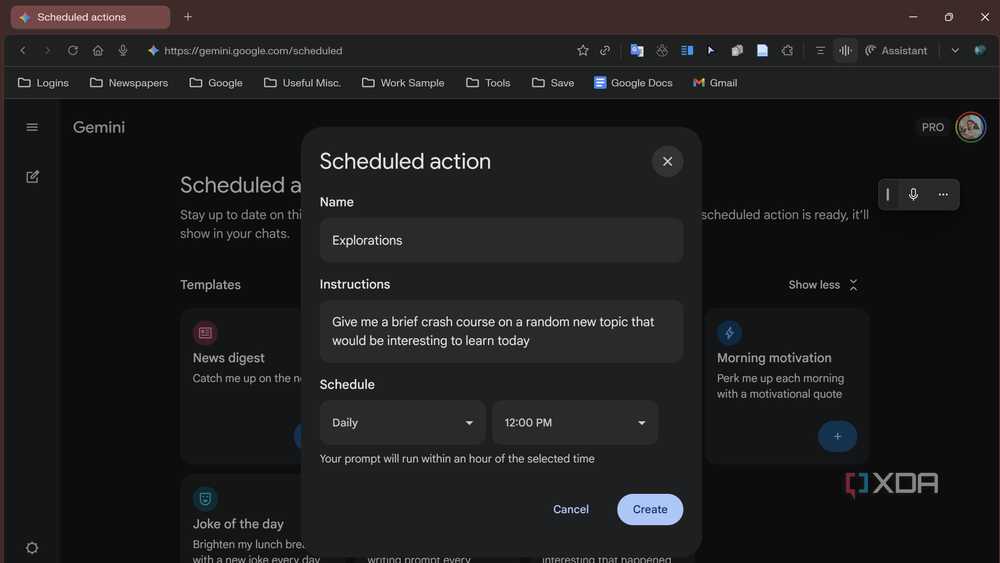This screenshot has height=563, width=1000.
Task: Open the Save bookmark folder
Action: 553,83
